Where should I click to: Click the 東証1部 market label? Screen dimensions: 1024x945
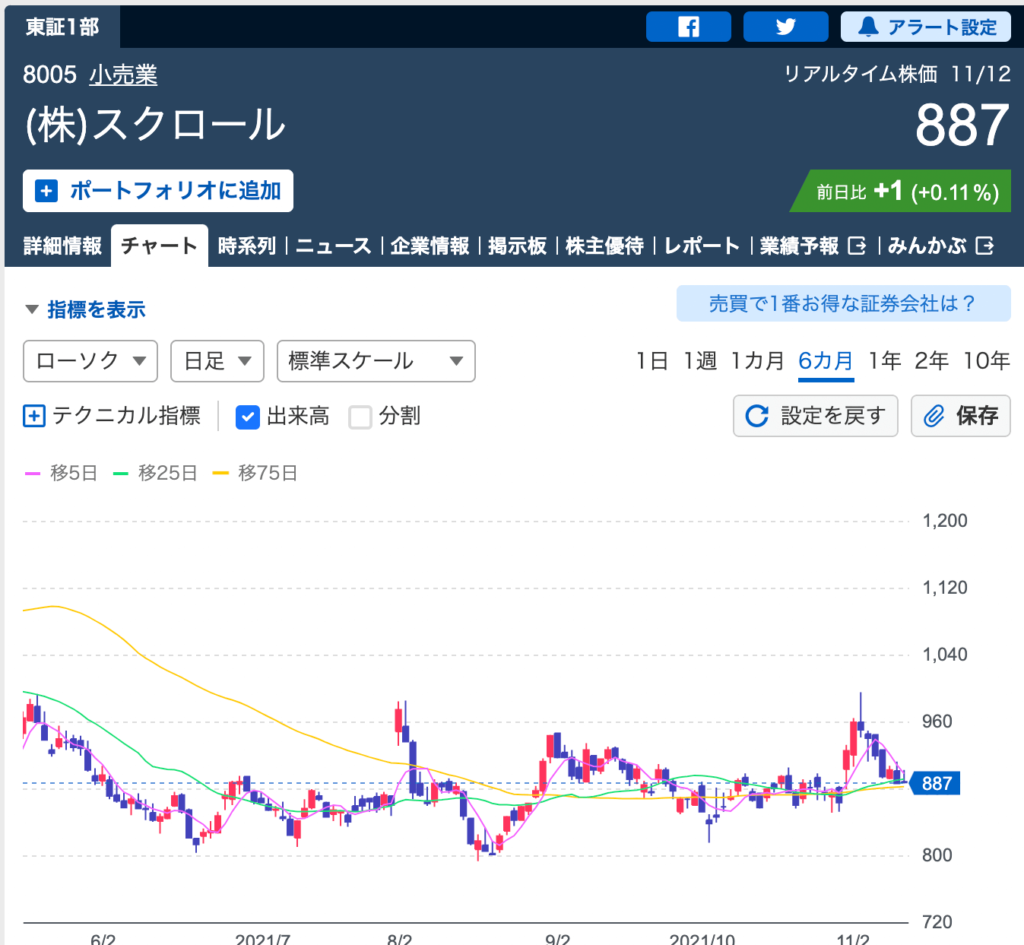click(62, 27)
